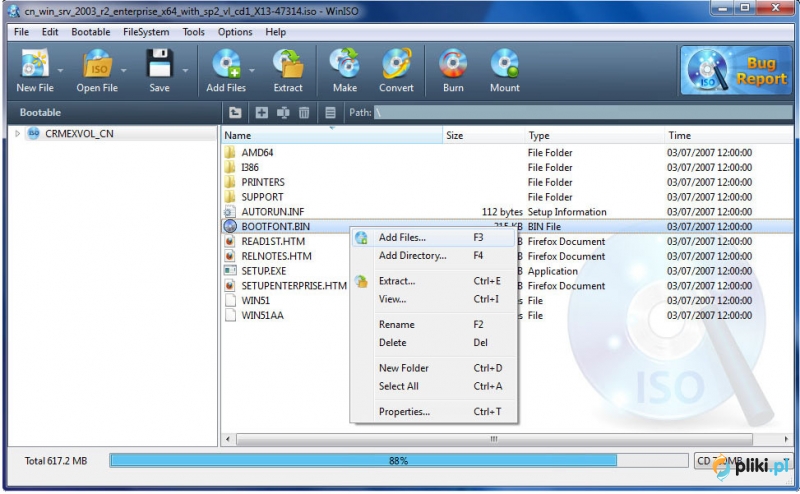Open the Open File dropdown arrow

click(123, 70)
